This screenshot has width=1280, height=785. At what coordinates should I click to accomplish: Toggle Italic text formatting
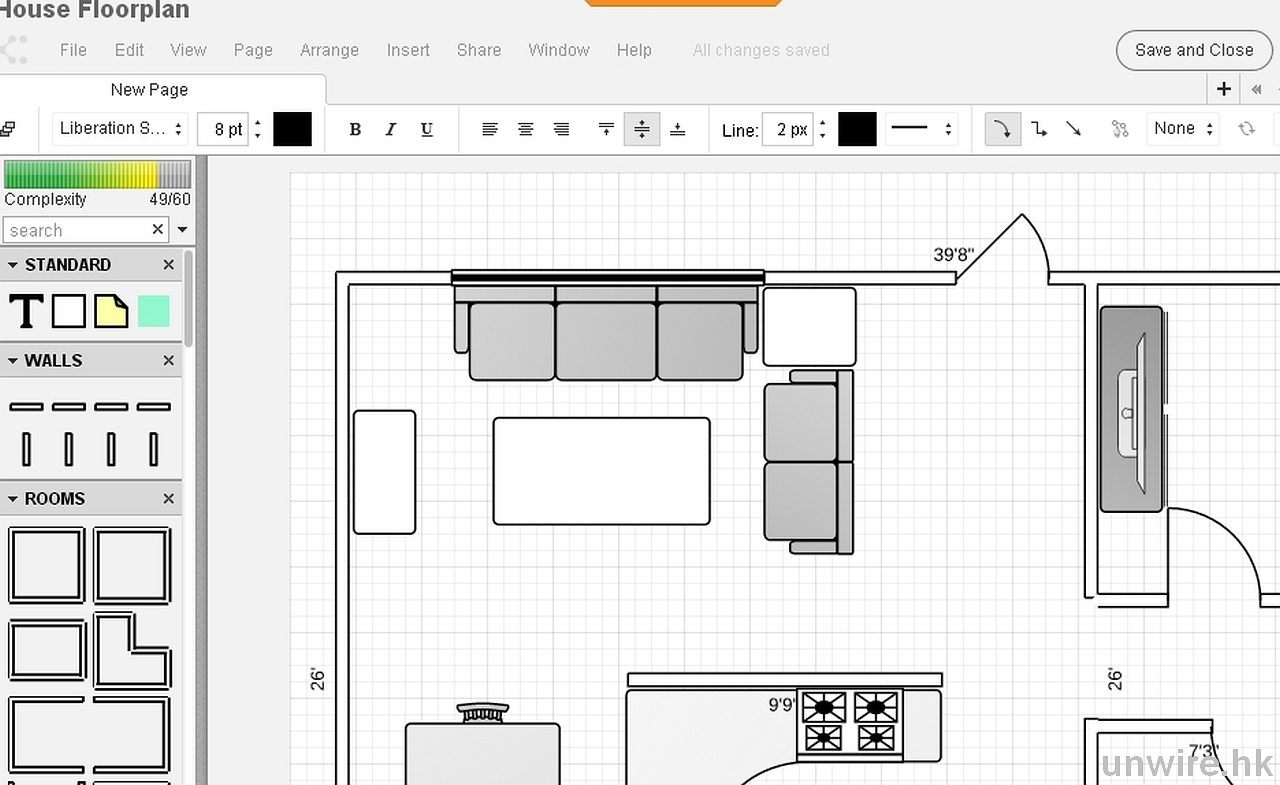tap(391, 129)
